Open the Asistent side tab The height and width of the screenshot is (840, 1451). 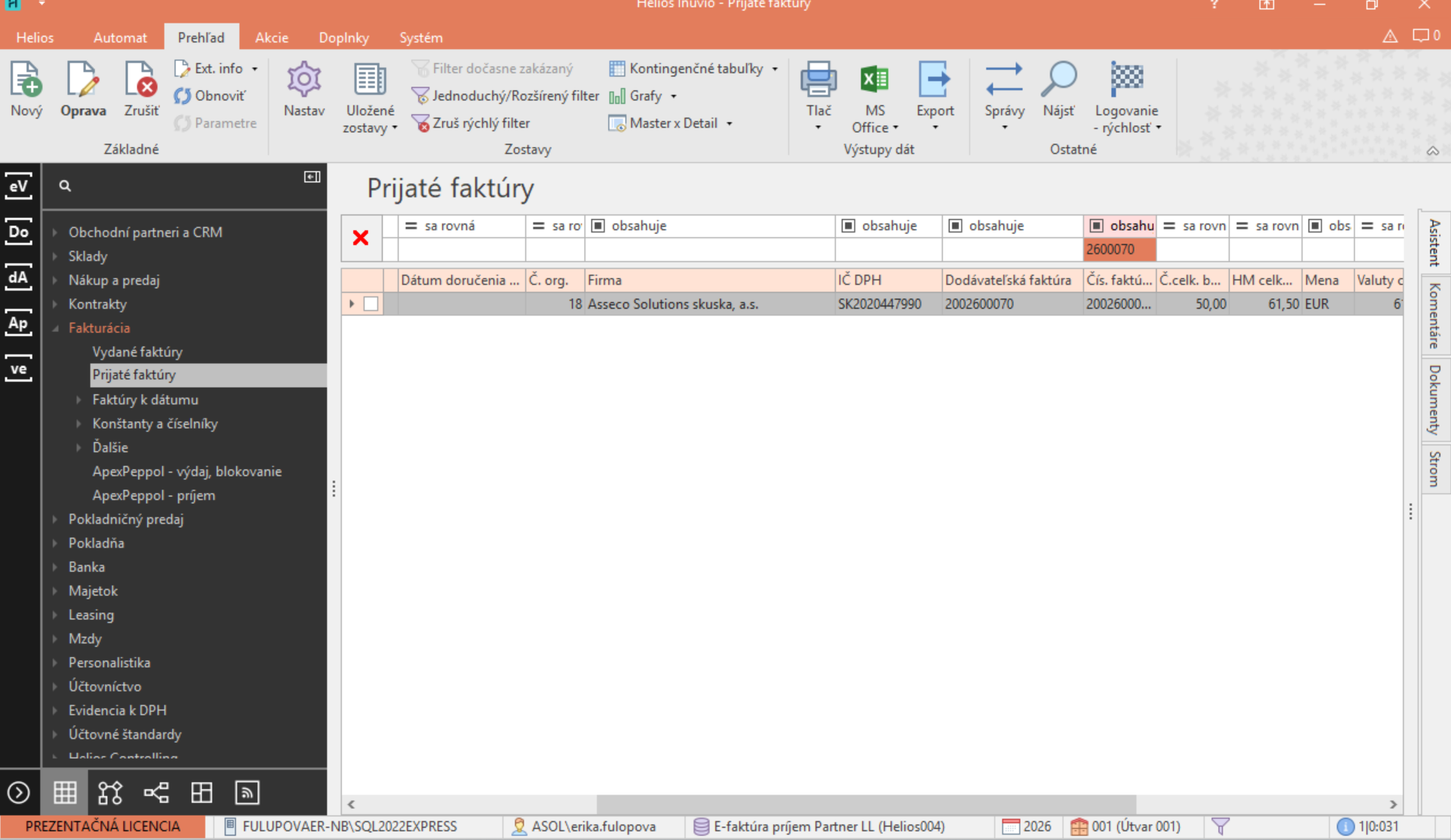click(1434, 242)
